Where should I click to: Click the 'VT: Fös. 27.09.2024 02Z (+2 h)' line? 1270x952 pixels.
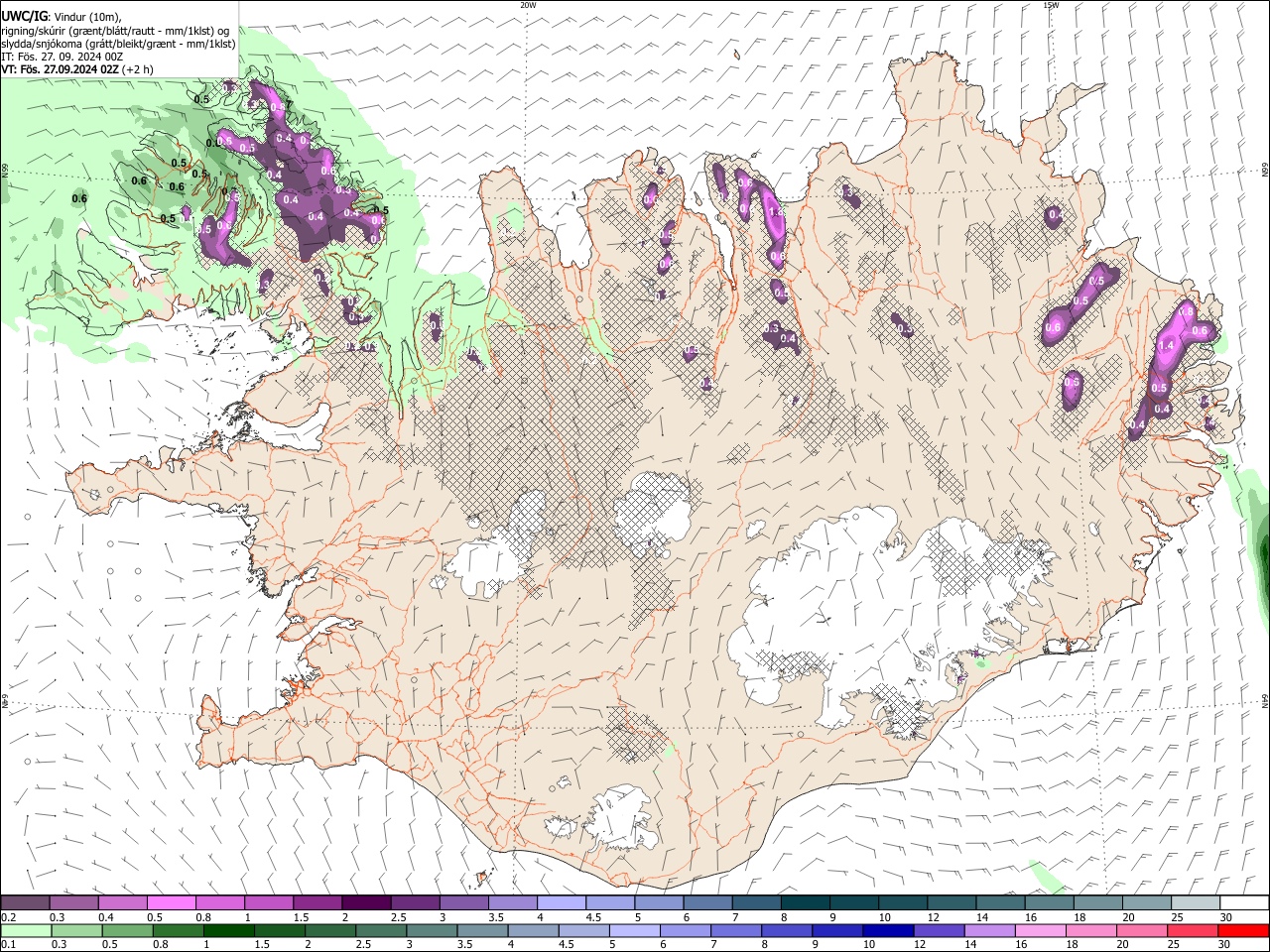coord(77,69)
